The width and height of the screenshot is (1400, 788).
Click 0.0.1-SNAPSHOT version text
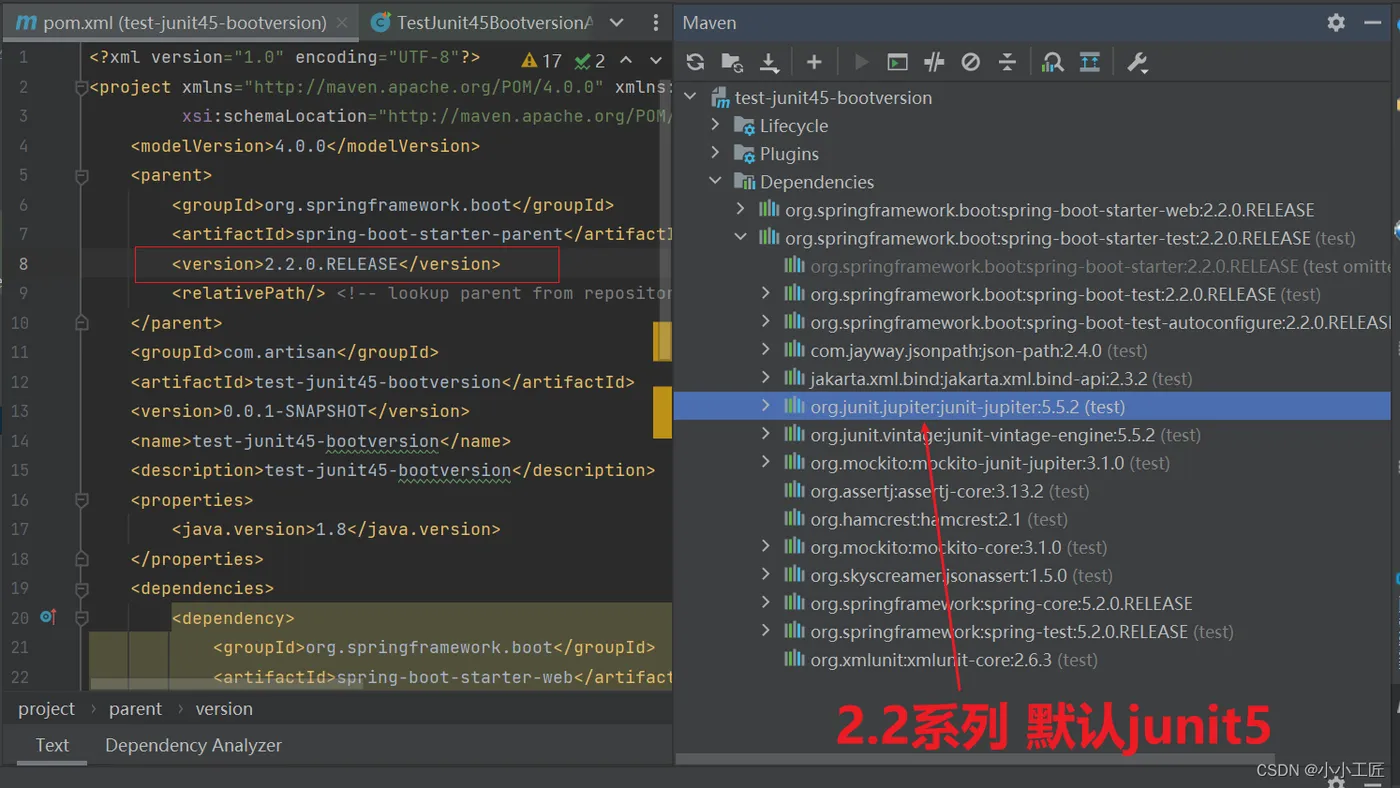click(x=295, y=411)
